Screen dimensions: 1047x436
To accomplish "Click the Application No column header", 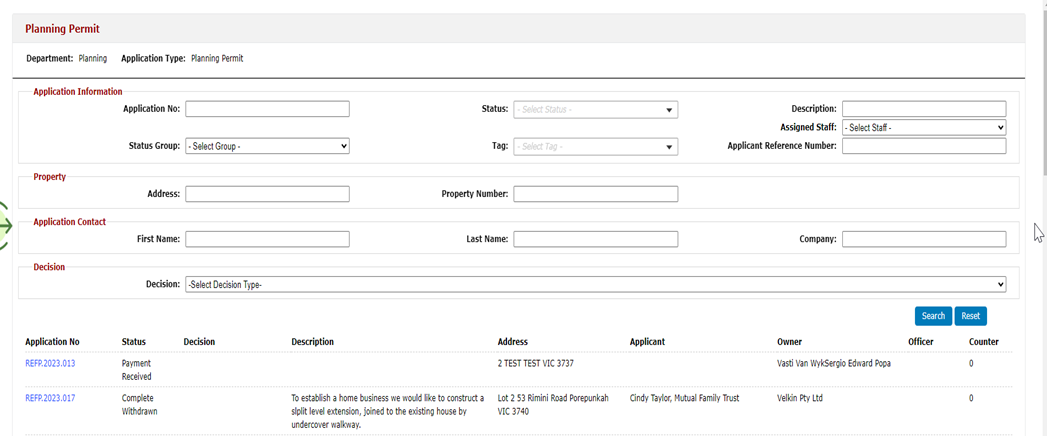I will [52, 342].
